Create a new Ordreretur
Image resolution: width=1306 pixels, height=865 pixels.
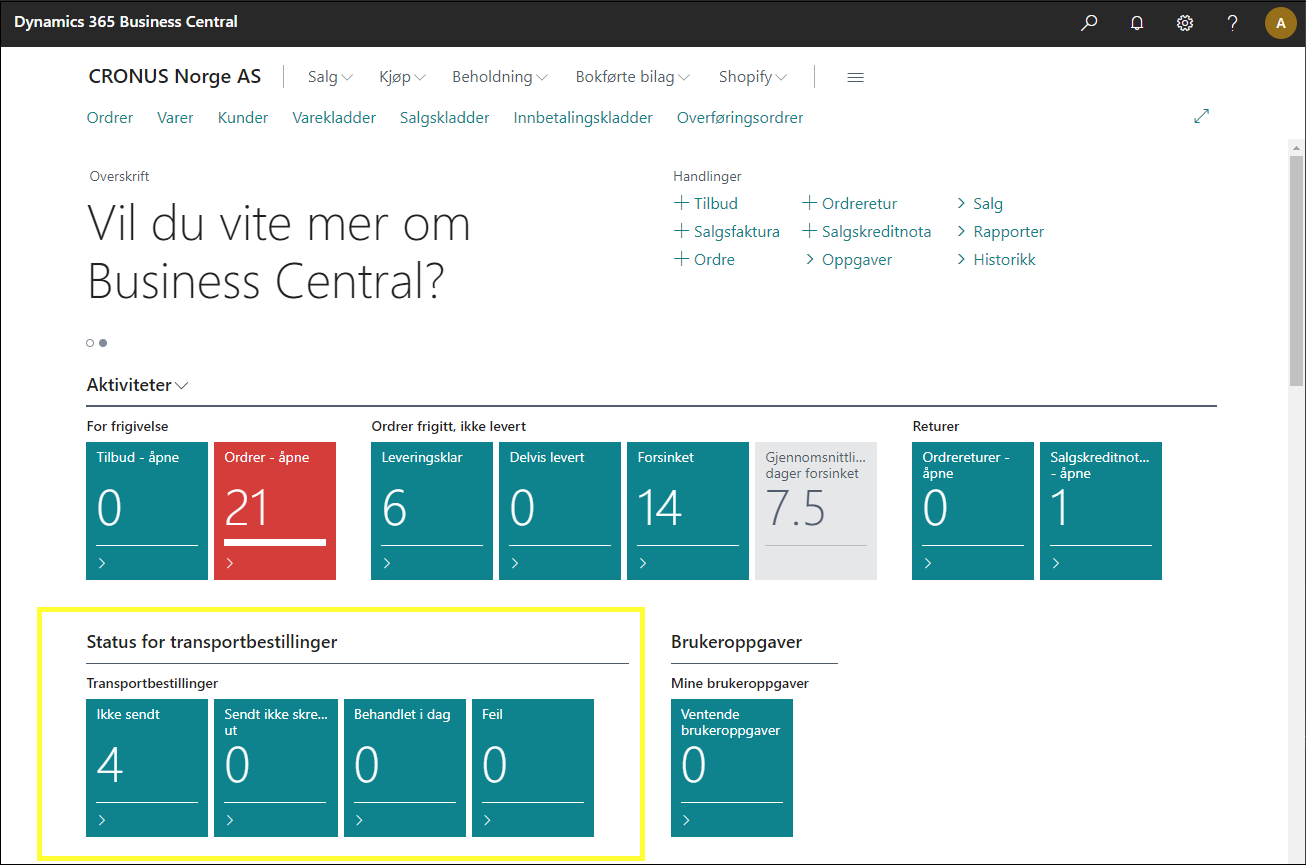click(850, 203)
